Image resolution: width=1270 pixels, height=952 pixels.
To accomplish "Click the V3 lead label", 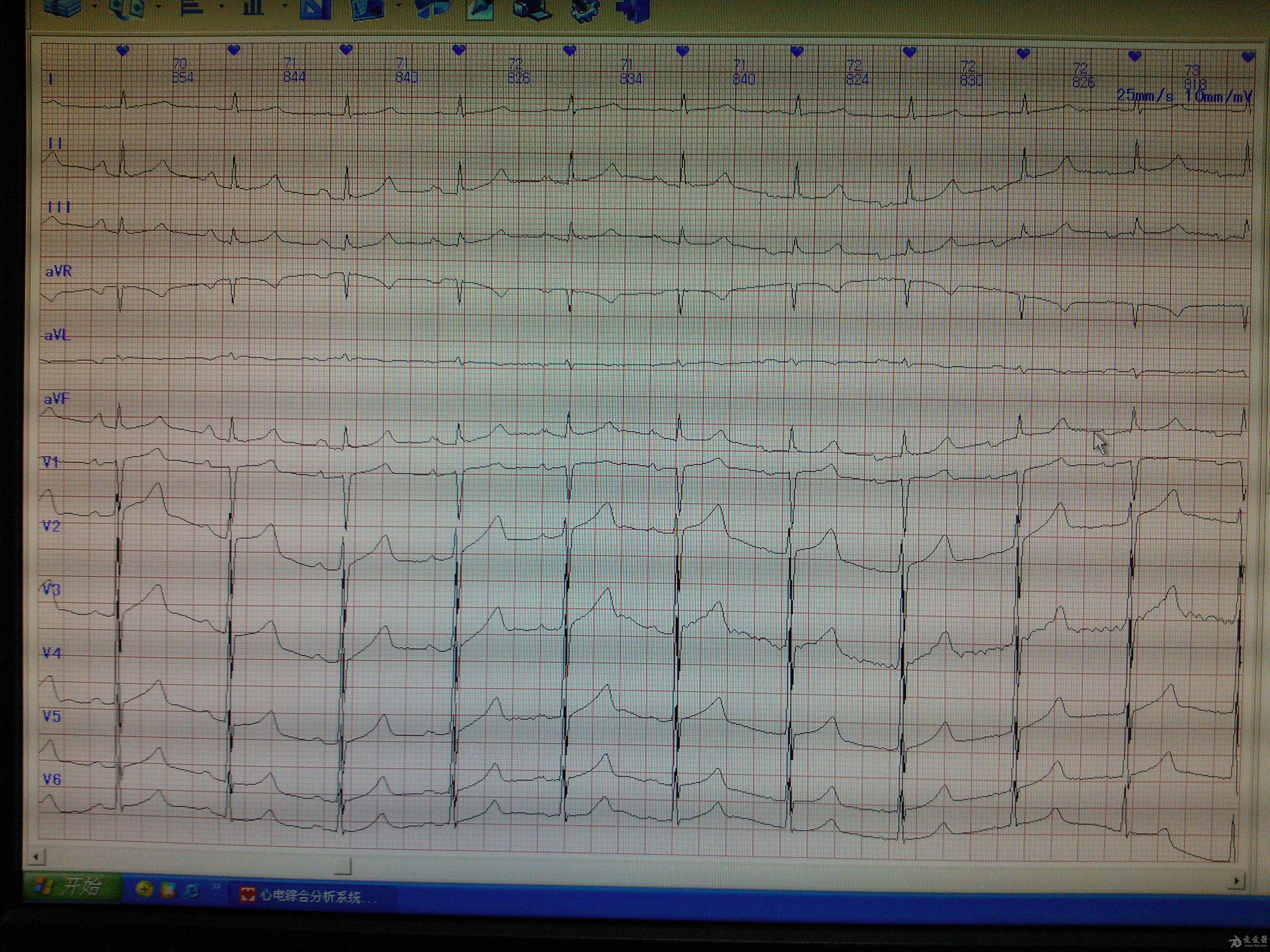I will (51, 589).
